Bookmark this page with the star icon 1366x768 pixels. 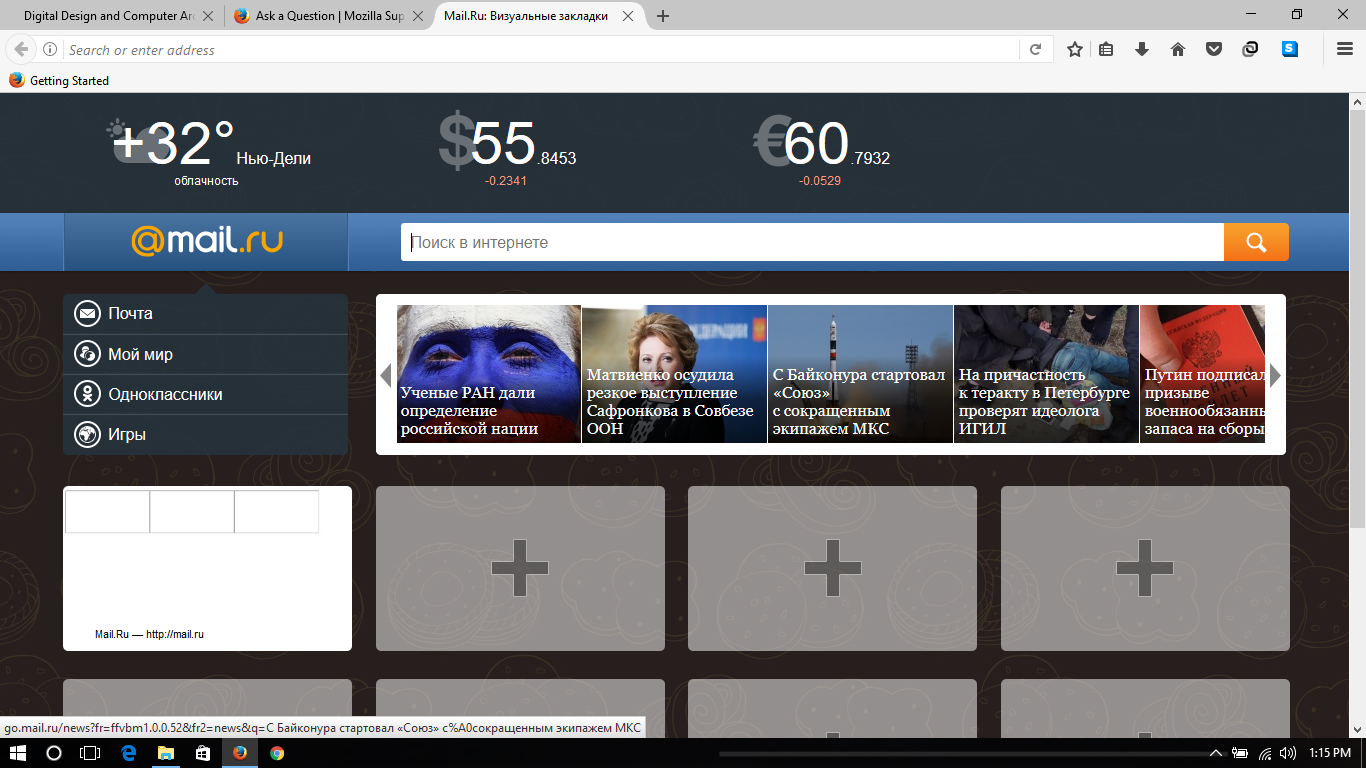[x=1075, y=49]
